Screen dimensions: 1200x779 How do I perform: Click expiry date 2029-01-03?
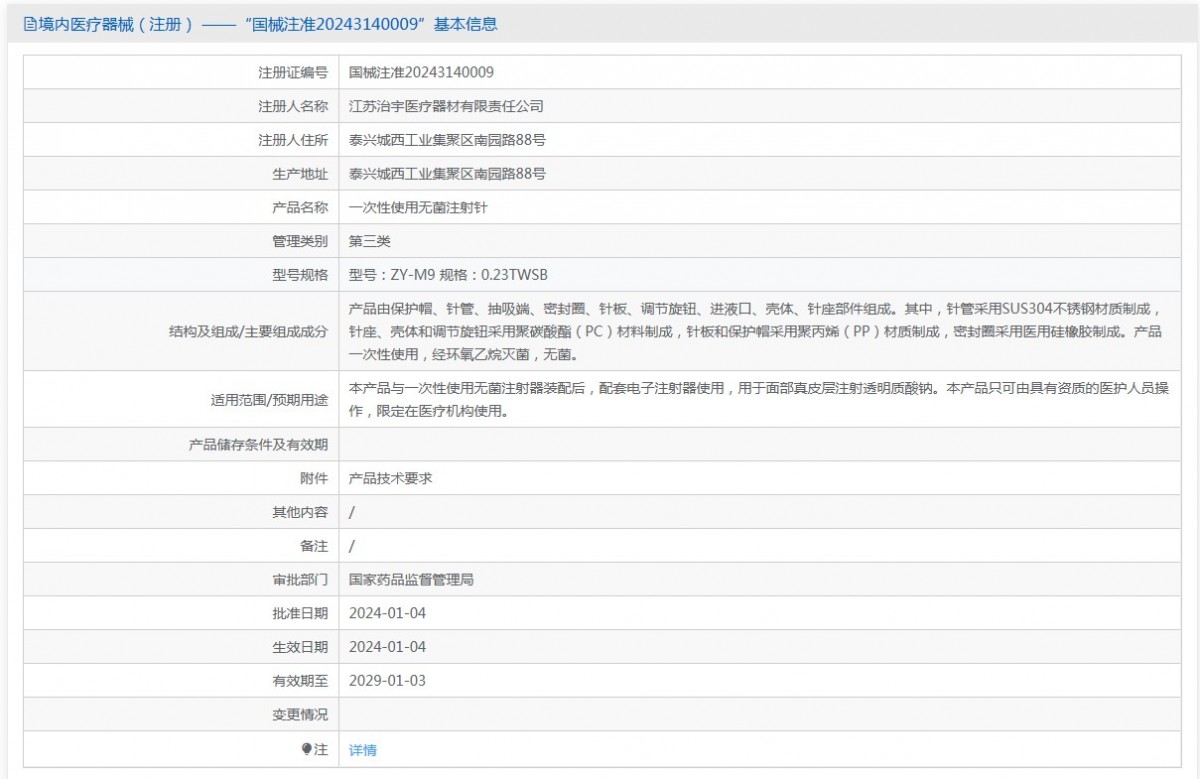(x=387, y=681)
